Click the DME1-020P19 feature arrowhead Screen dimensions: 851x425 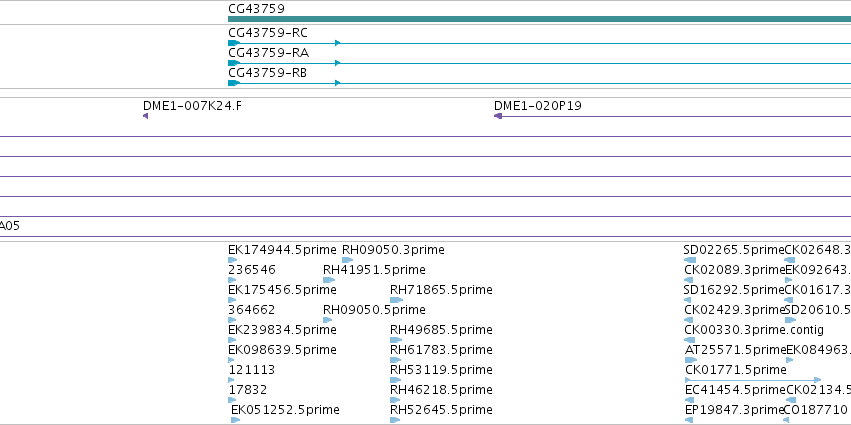498,116
